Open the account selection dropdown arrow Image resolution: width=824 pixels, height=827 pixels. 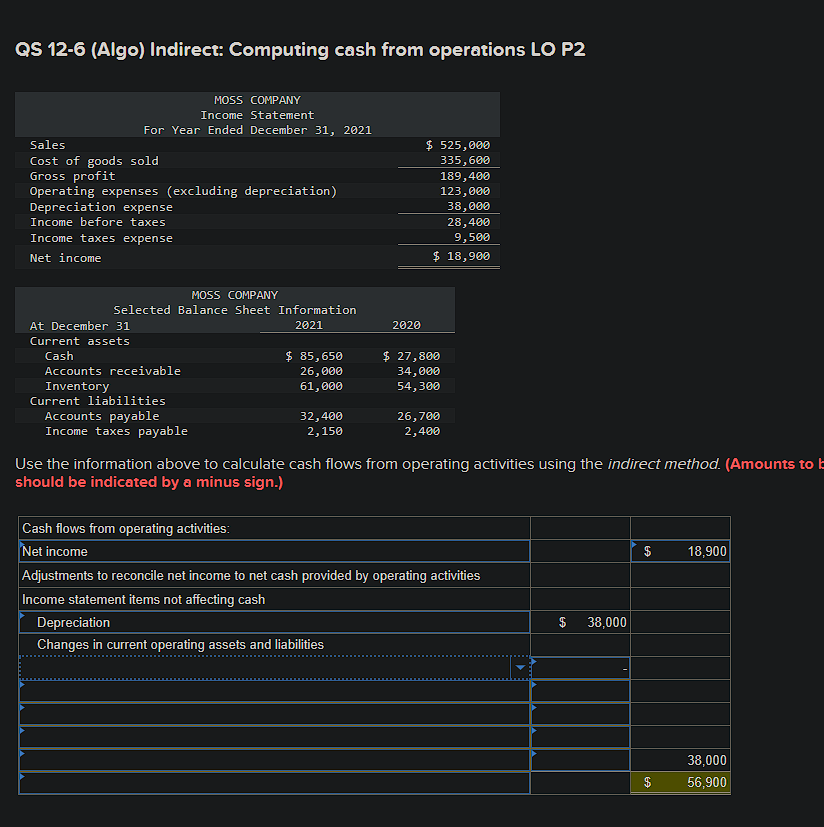pyautogui.click(x=520, y=667)
